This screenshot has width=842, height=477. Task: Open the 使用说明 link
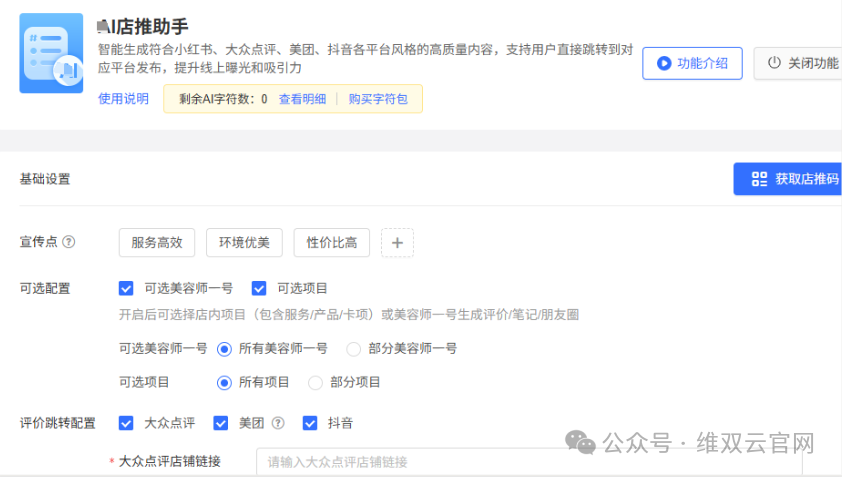click(123, 99)
